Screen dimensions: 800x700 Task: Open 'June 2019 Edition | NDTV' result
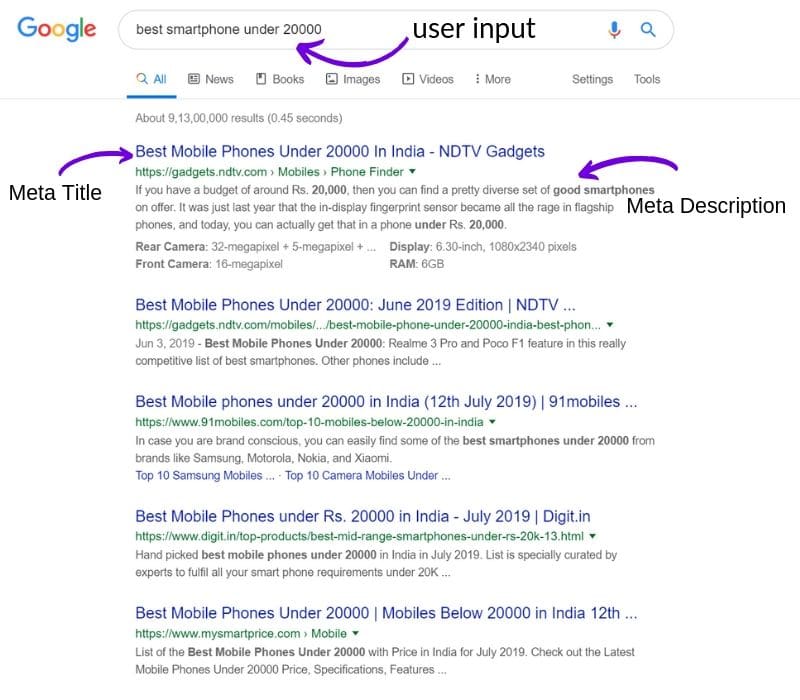pyautogui.click(x=355, y=305)
